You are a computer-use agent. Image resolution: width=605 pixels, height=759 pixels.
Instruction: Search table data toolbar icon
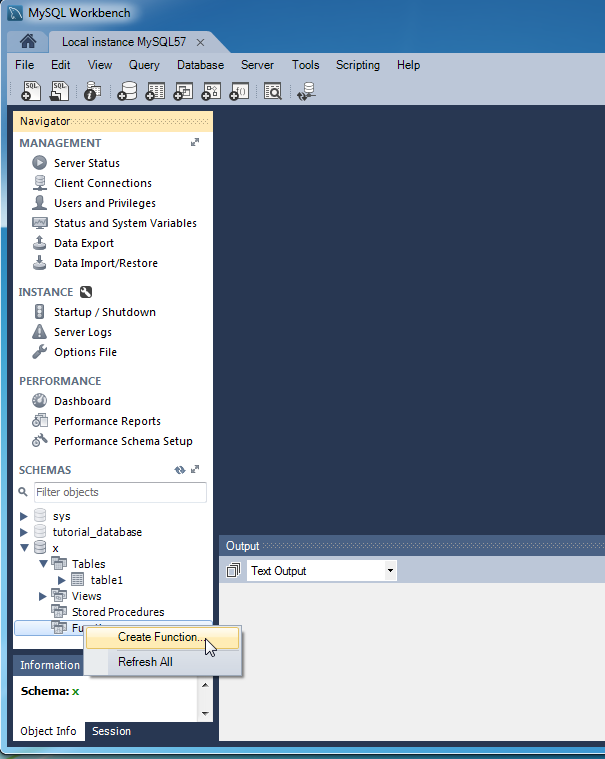[x=273, y=91]
